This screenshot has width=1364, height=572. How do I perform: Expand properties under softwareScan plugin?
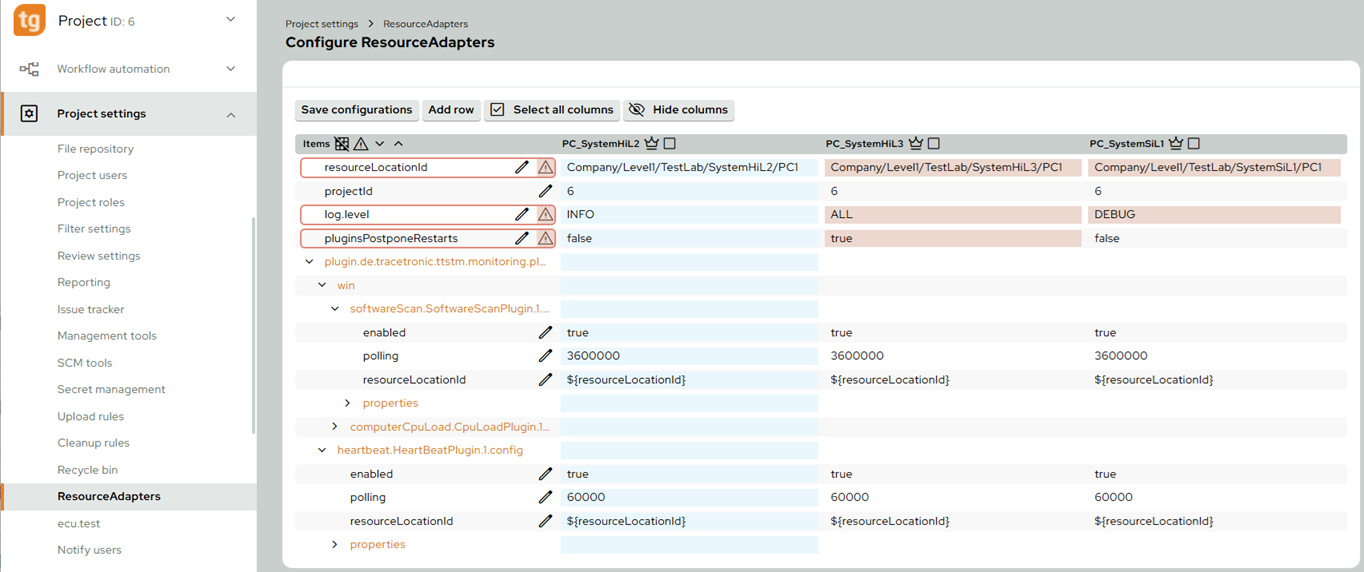coord(348,403)
